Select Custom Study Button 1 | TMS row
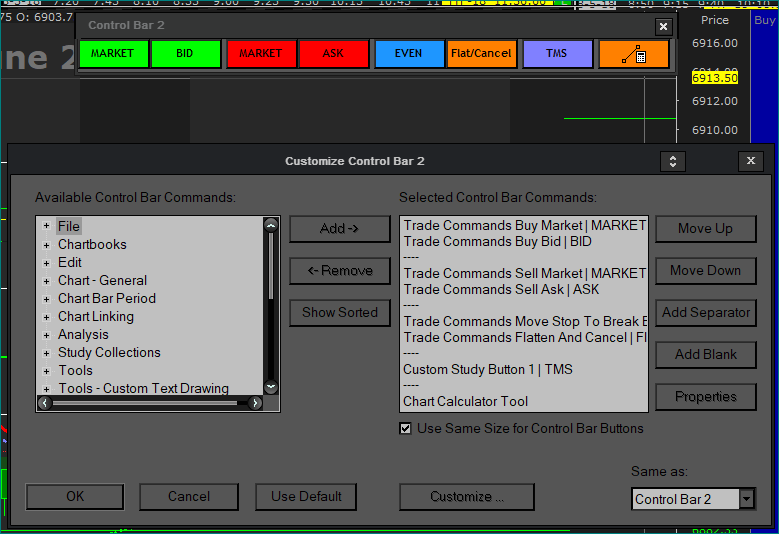Image resolution: width=779 pixels, height=534 pixels. click(524, 370)
